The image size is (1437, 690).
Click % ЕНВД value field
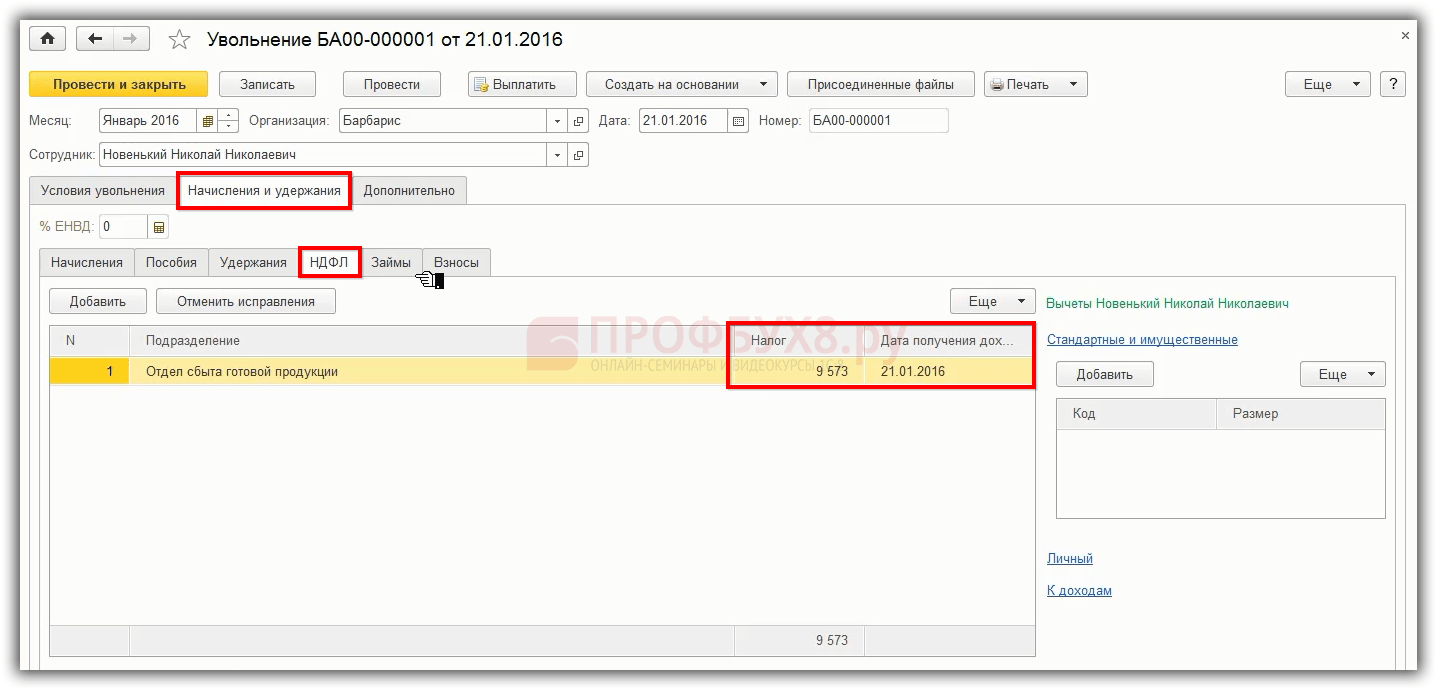(x=123, y=227)
